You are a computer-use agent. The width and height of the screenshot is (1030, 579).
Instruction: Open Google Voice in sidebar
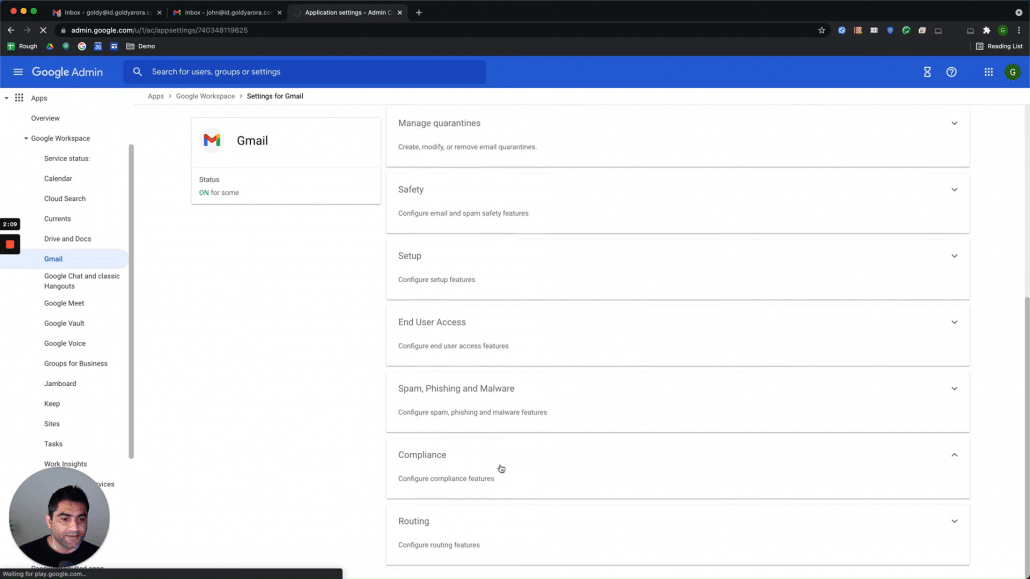64,344
